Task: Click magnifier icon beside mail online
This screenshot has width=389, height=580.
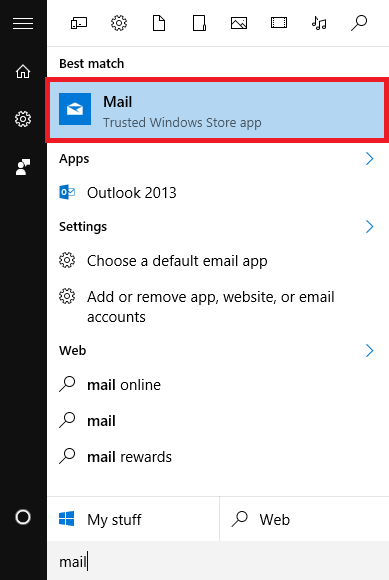Action: tap(67, 384)
